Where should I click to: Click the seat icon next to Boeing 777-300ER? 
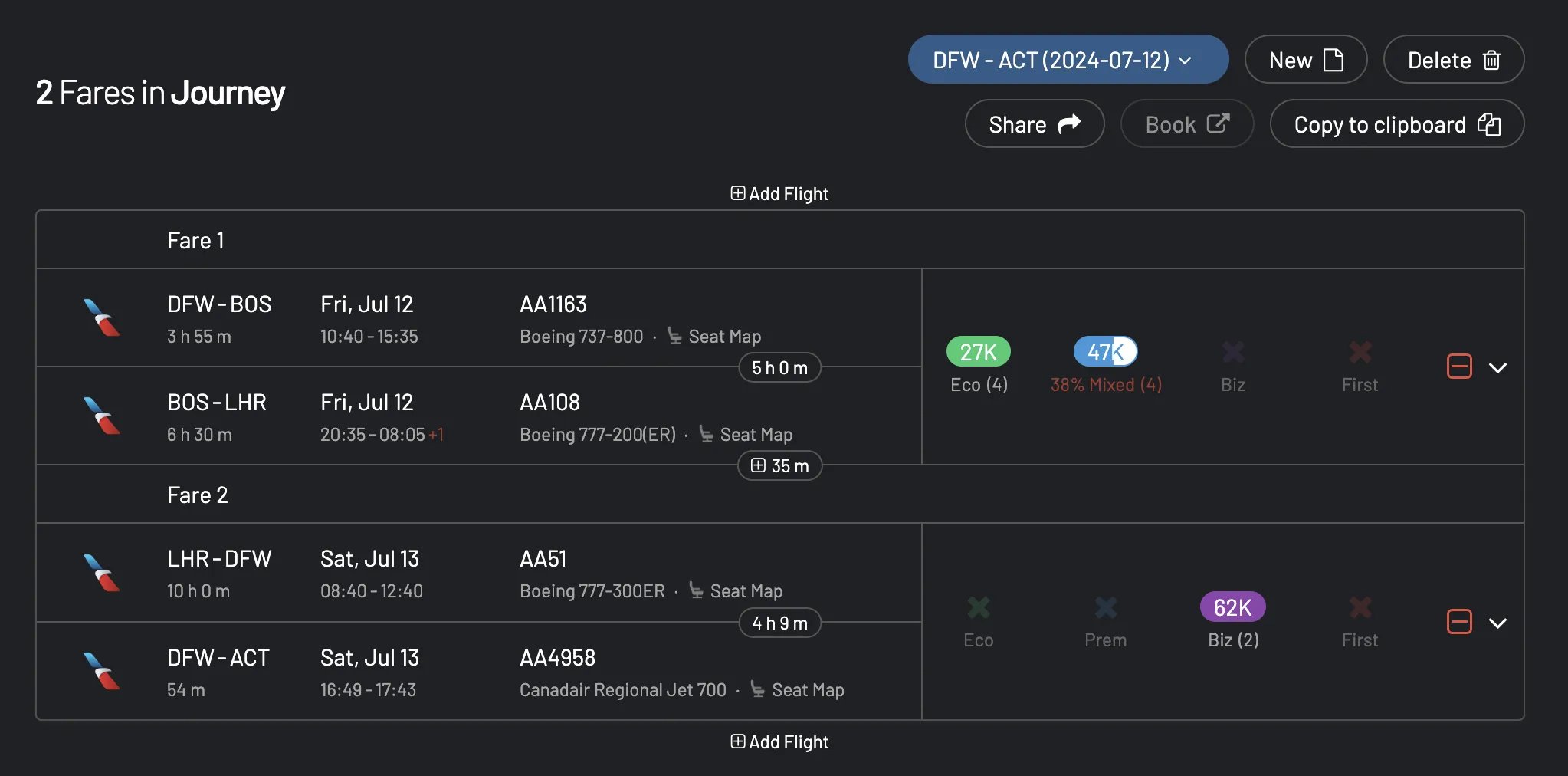click(x=696, y=590)
